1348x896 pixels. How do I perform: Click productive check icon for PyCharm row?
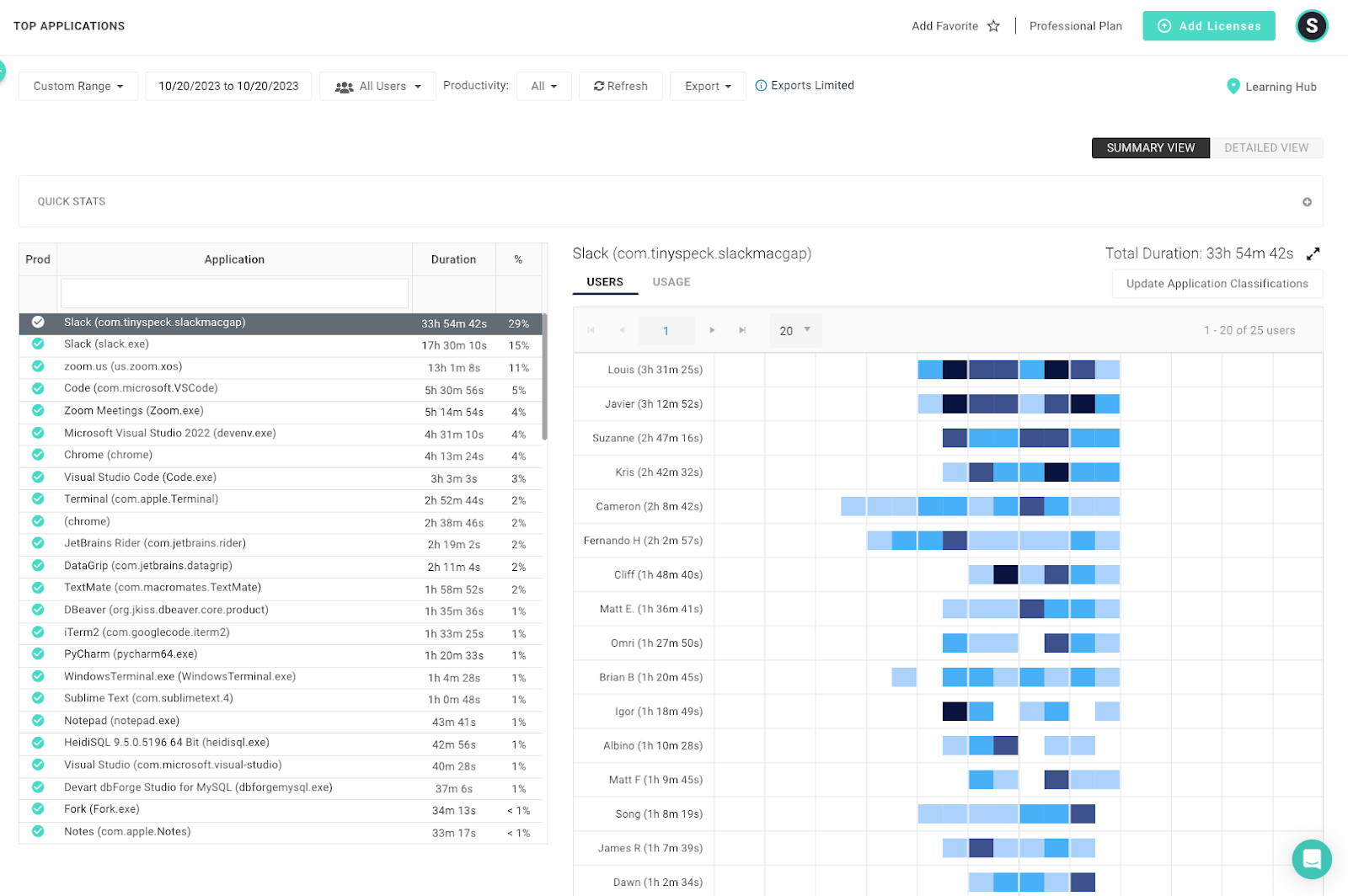click(38, 654)
